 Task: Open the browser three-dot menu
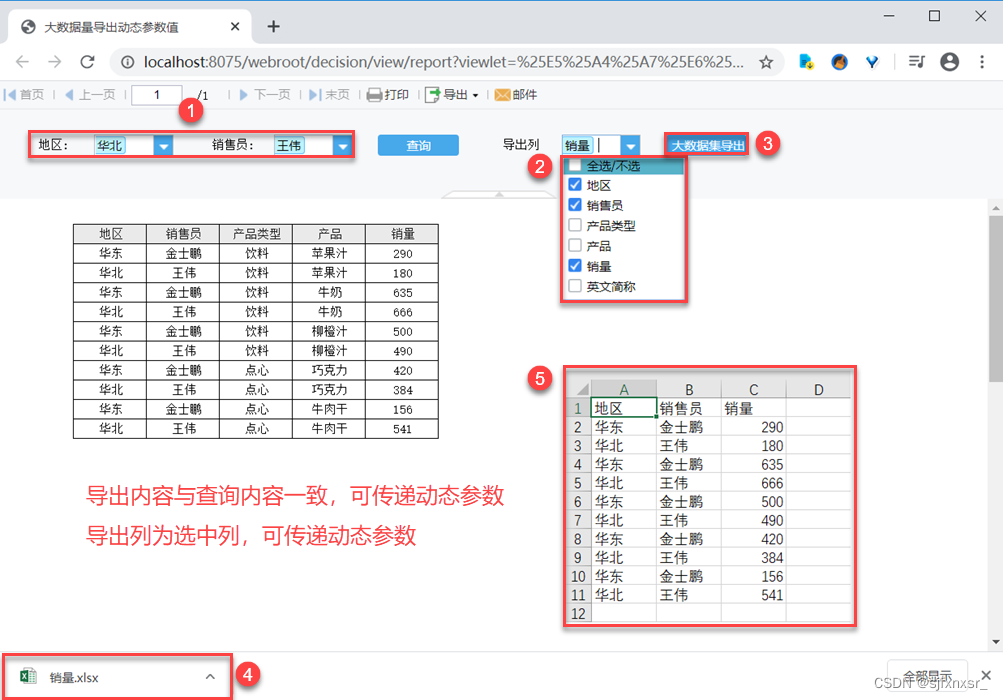pos(982,61)
